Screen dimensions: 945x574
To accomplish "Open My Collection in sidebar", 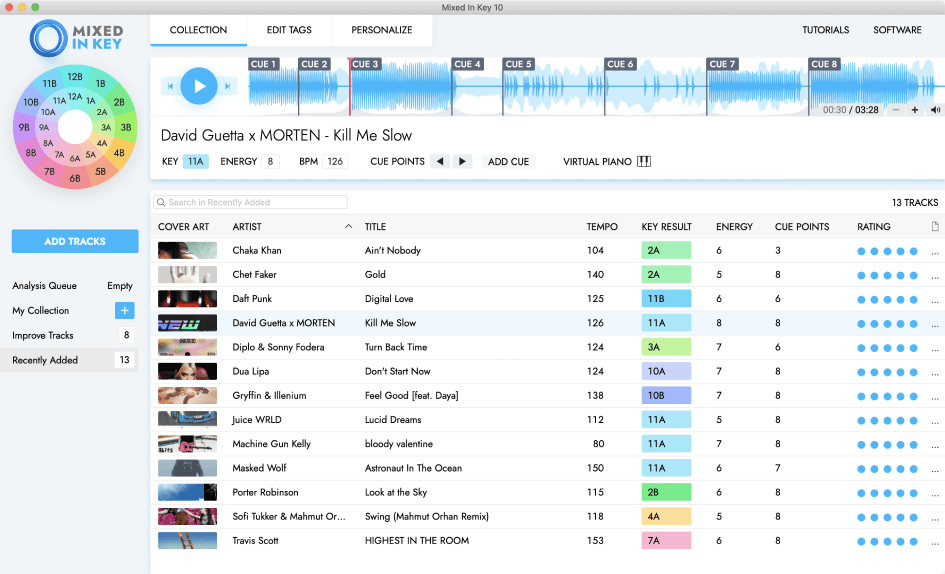I will click(x=41, y=311).
